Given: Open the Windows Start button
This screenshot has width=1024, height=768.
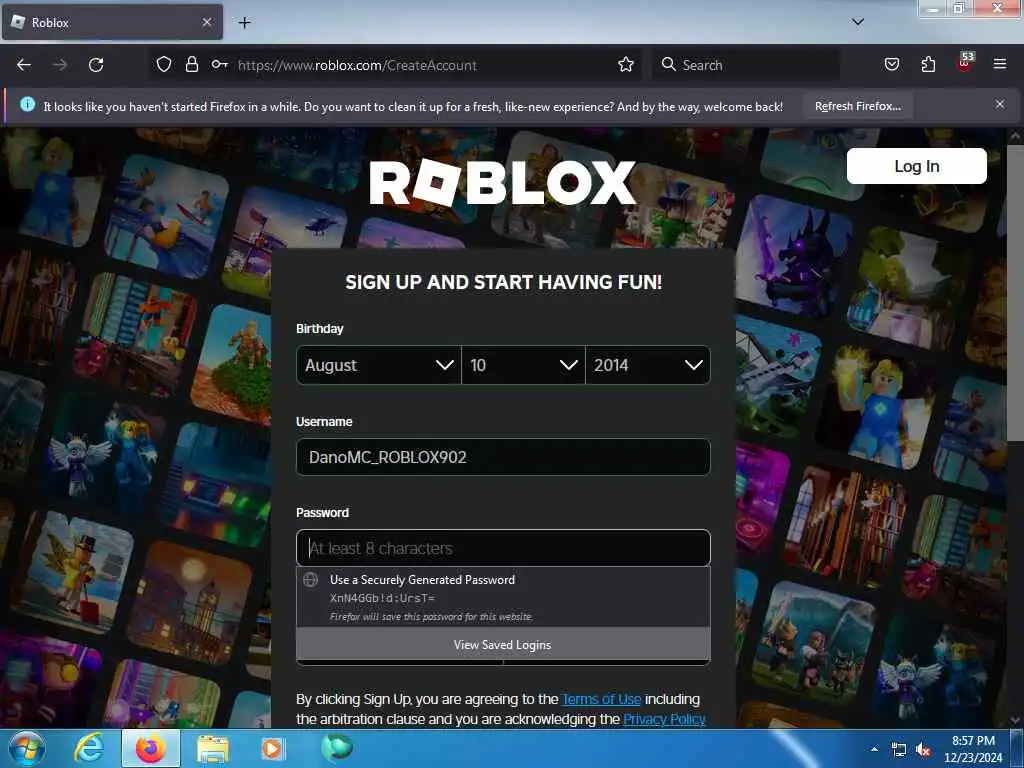Looking at the screenshot, I should coord(26,748).
